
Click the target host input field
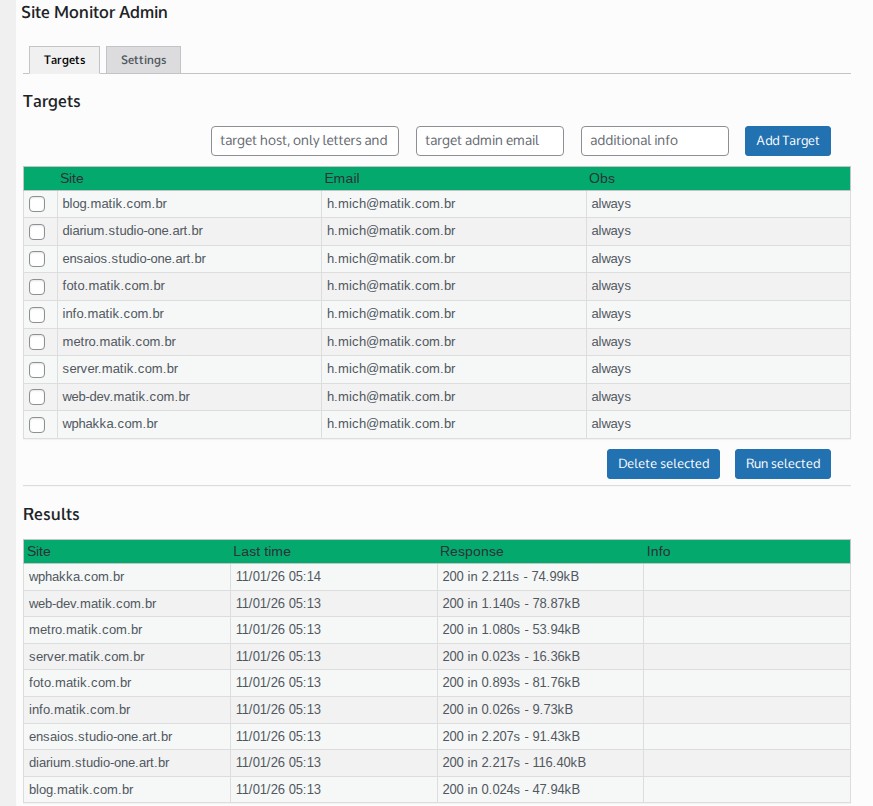305,141
